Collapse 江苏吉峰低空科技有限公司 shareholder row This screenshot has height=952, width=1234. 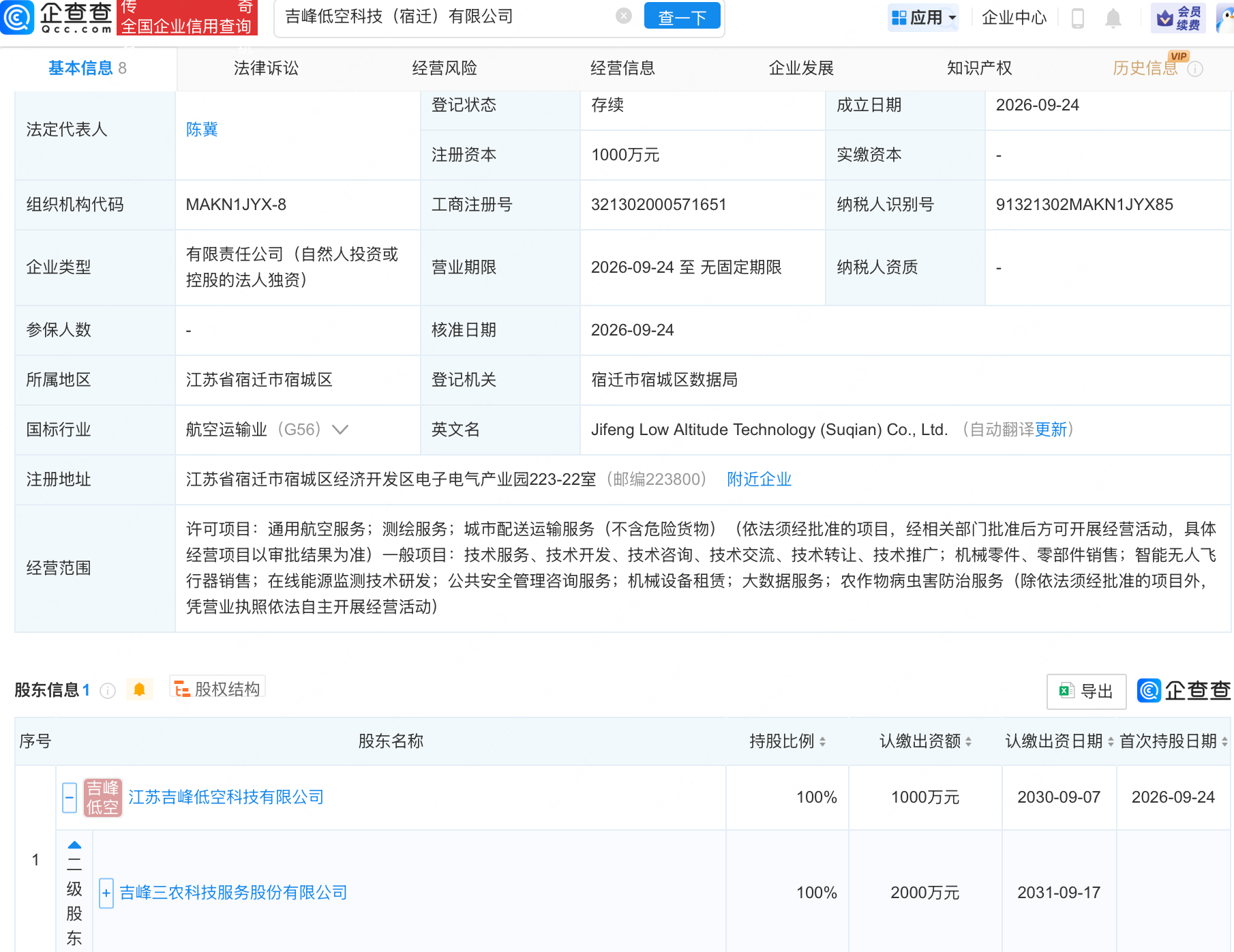[x=70, y=797]
